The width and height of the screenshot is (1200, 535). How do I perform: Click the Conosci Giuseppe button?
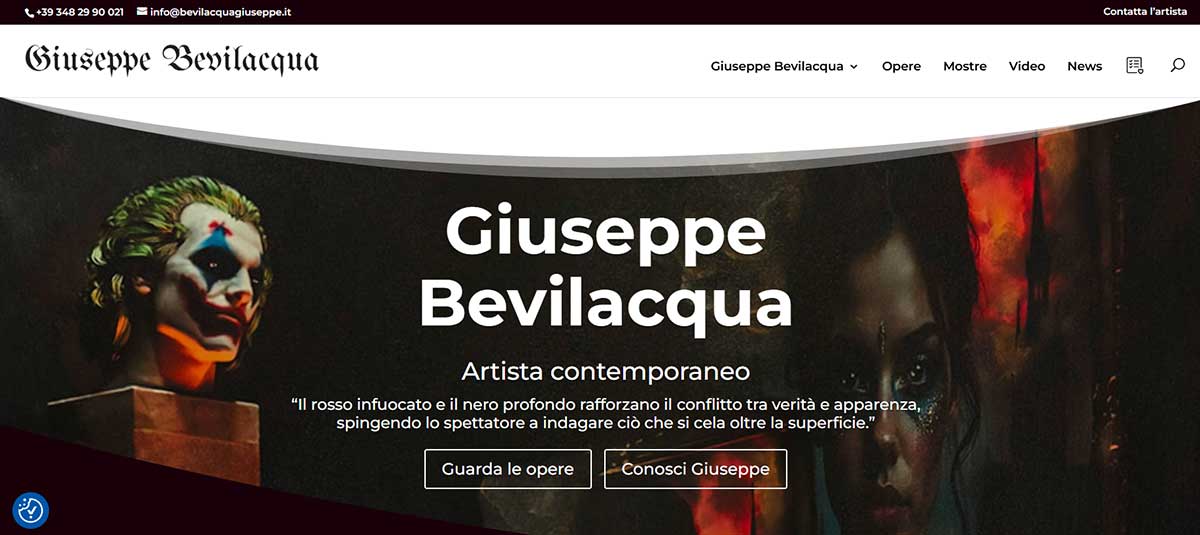pyautogui.click(x=696, y=469)
